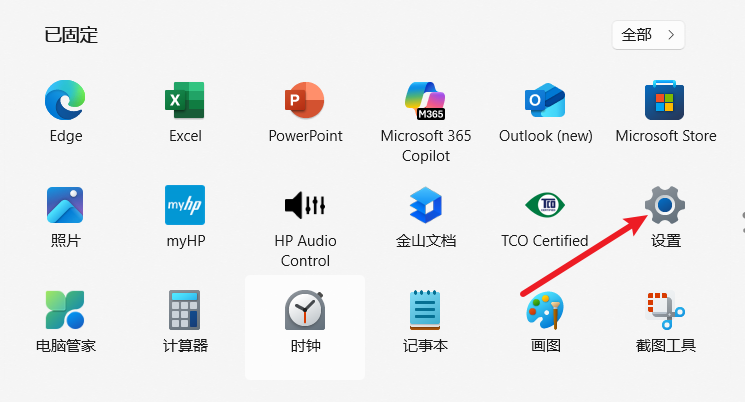Launch the Excel app icon
The width and height of the screenshot is (745, 402).
(x=185, y=100)
